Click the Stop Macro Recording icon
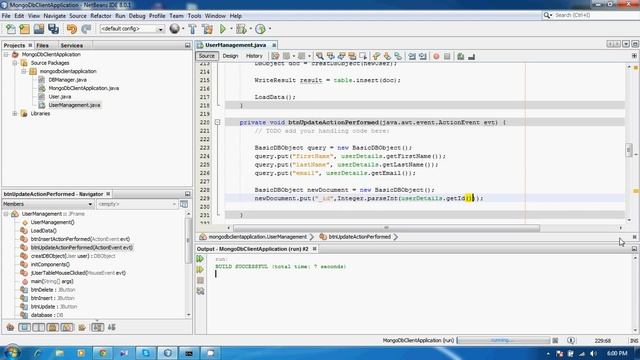Screen dimensions: 640x360 pos(447,56)
